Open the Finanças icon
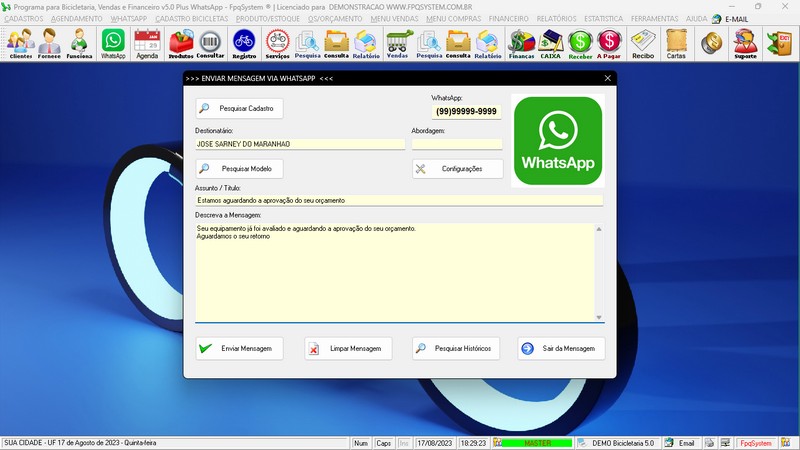 [x=521, y=44]
